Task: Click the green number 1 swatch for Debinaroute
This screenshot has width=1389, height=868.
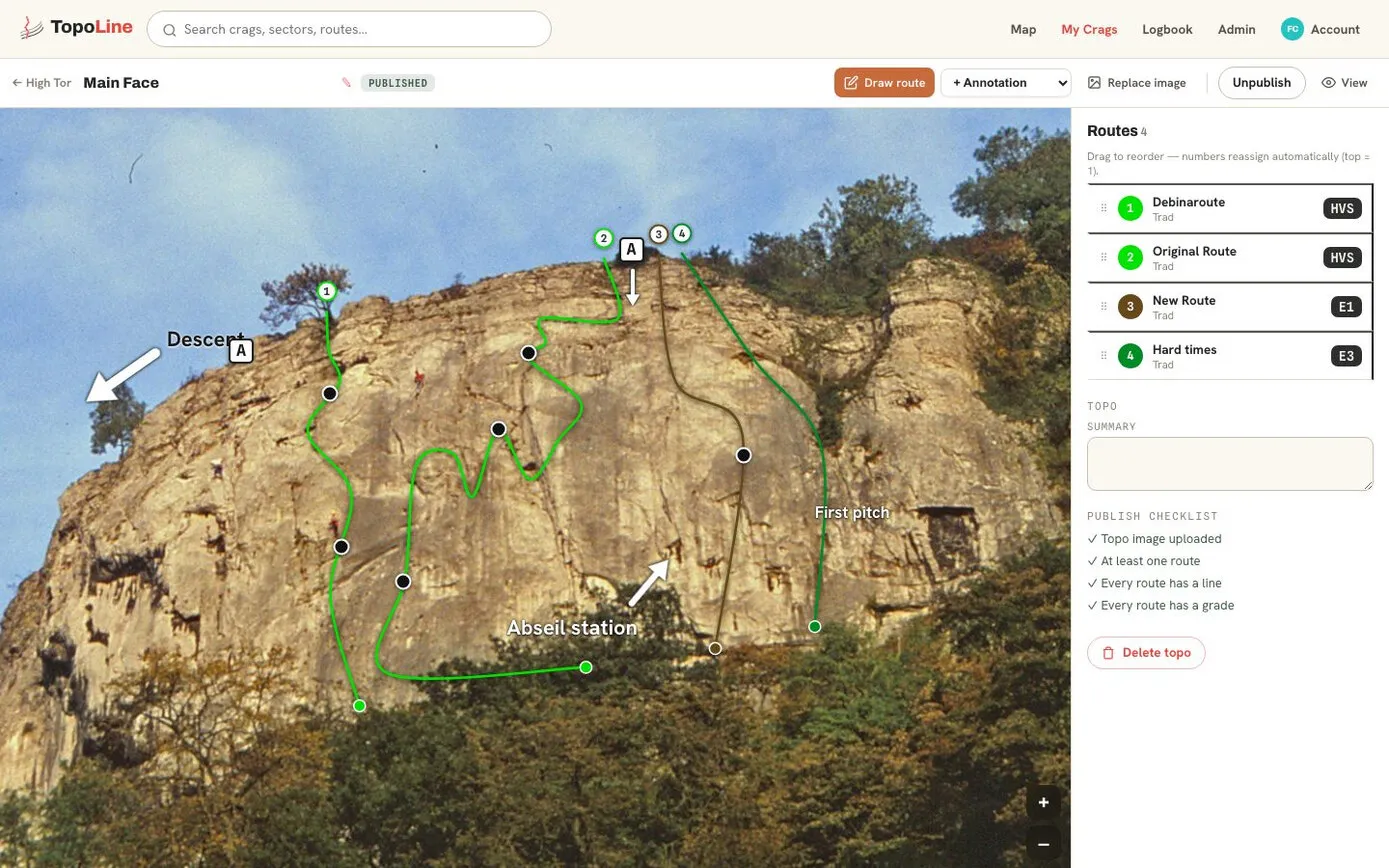Action: coord(1130,209)
